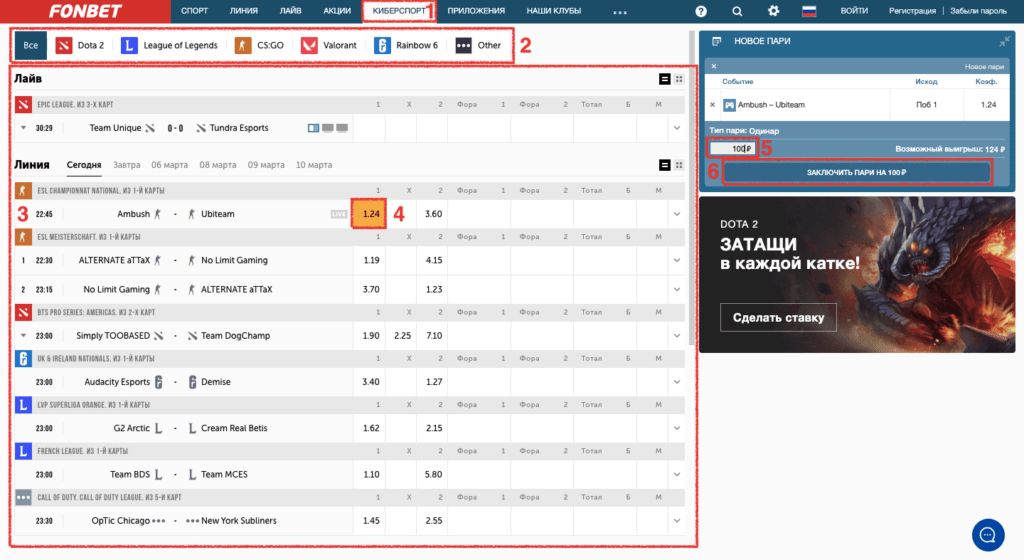Collapse Simply TOOBASED row left triangle

point(24,335)
